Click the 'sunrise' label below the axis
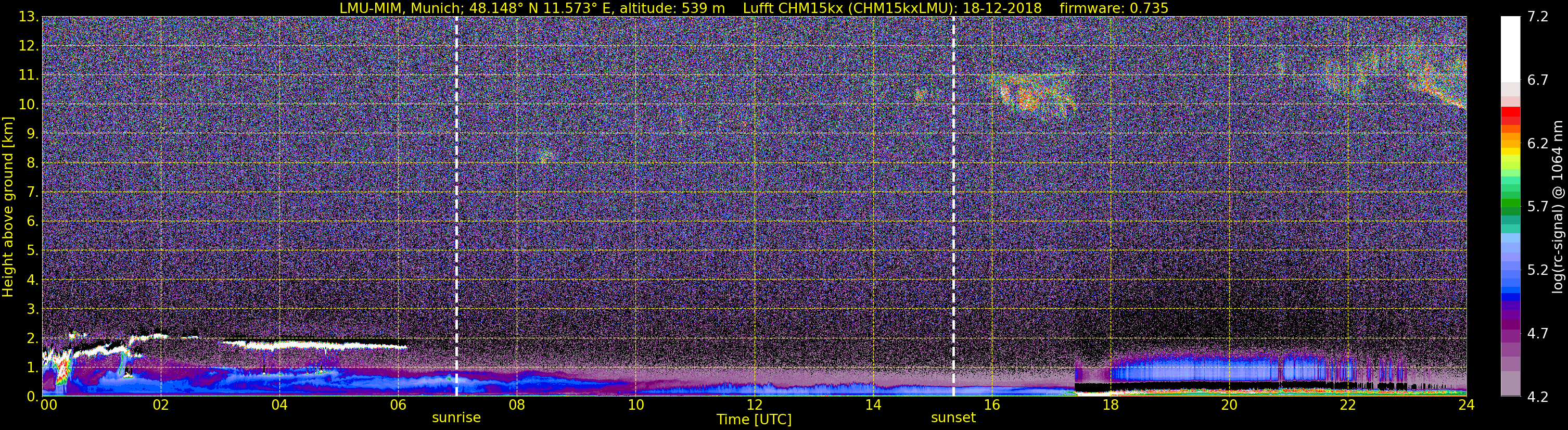This screenshot has height=430, width=1568. 456,418
